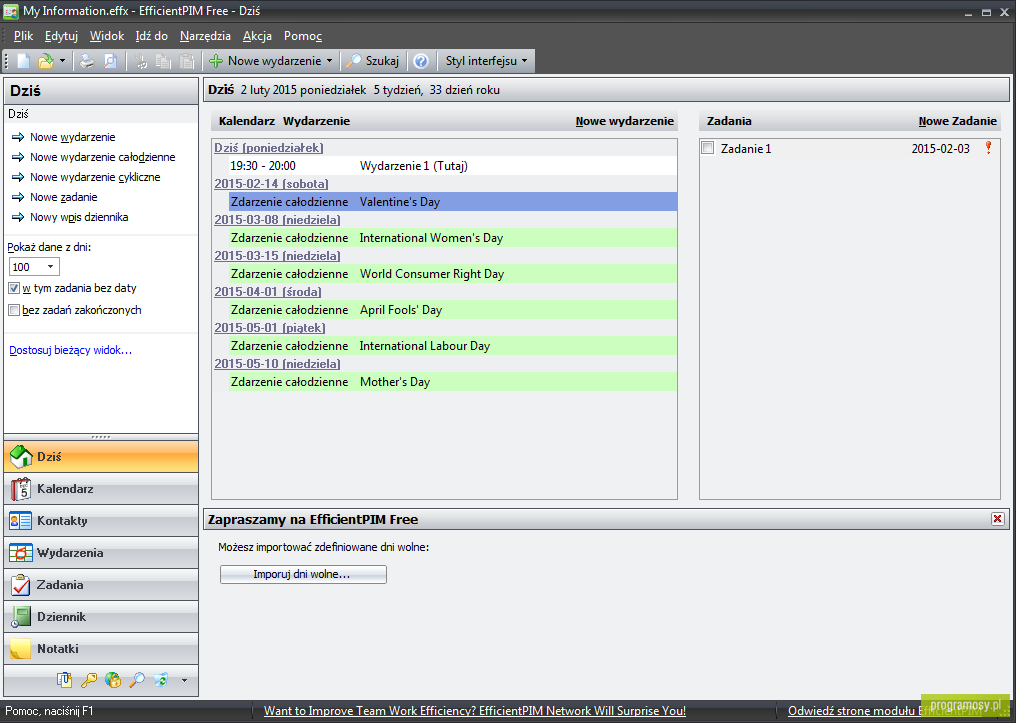Open the Plik menu

click(x=23, y=36)
